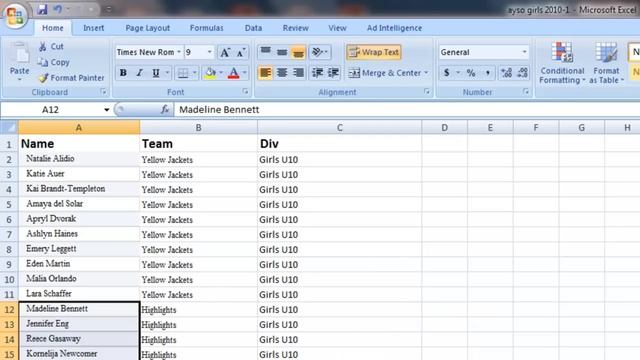
Task: Open the font name dropdown
Action: (x=179, y=52)
